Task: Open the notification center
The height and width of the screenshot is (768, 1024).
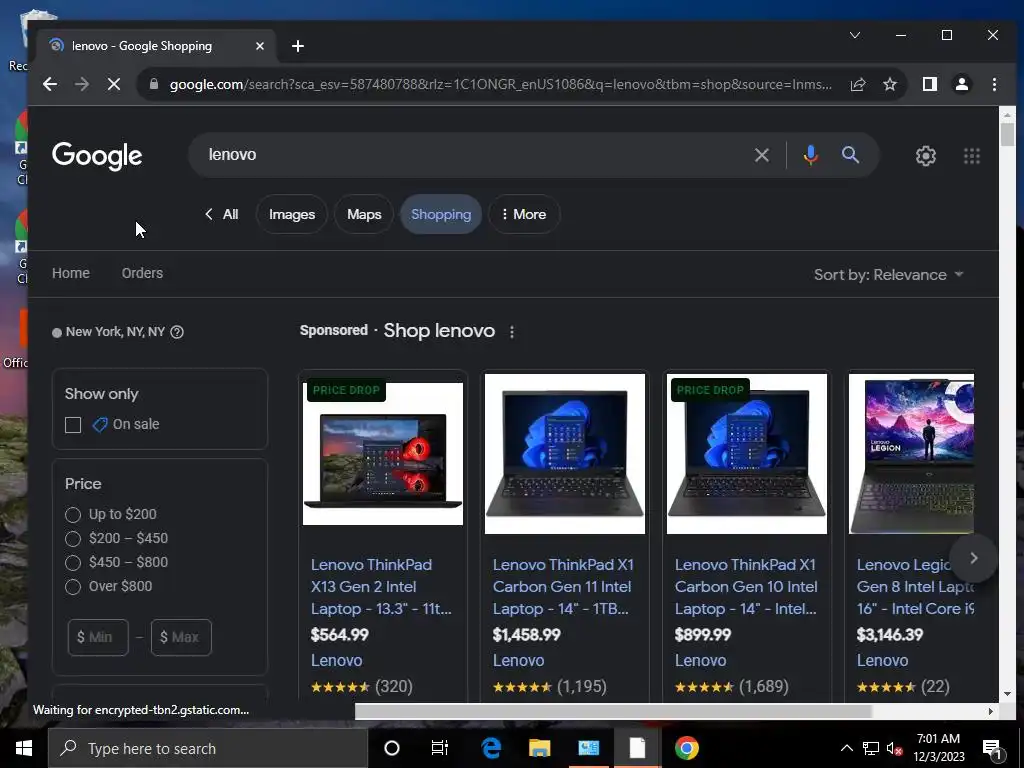Action: click(993, 749)
